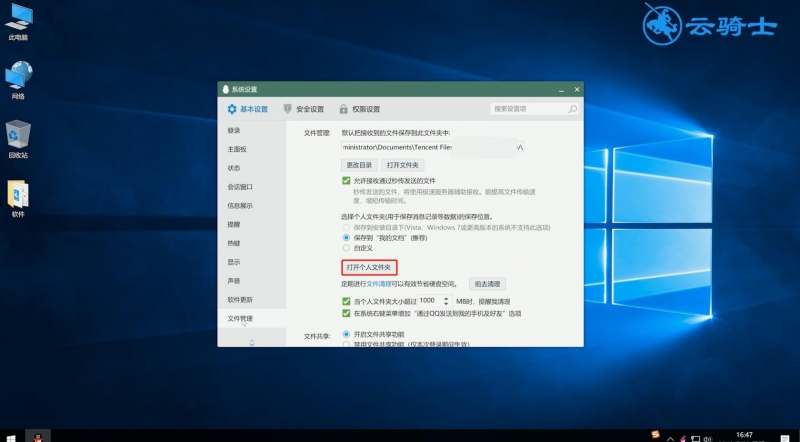
Task: Select the 自定义 radio option
Action: point(346,248)
